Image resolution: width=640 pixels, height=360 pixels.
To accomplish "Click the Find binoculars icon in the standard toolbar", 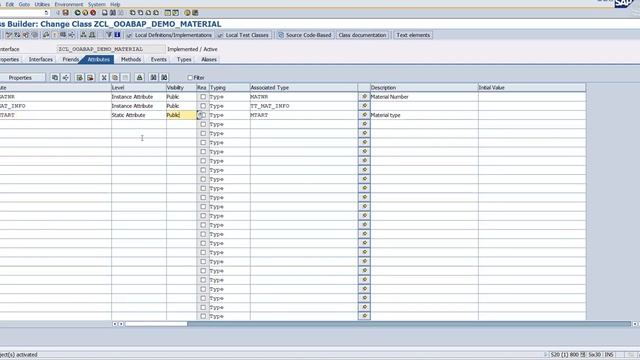I will [113, 13].
